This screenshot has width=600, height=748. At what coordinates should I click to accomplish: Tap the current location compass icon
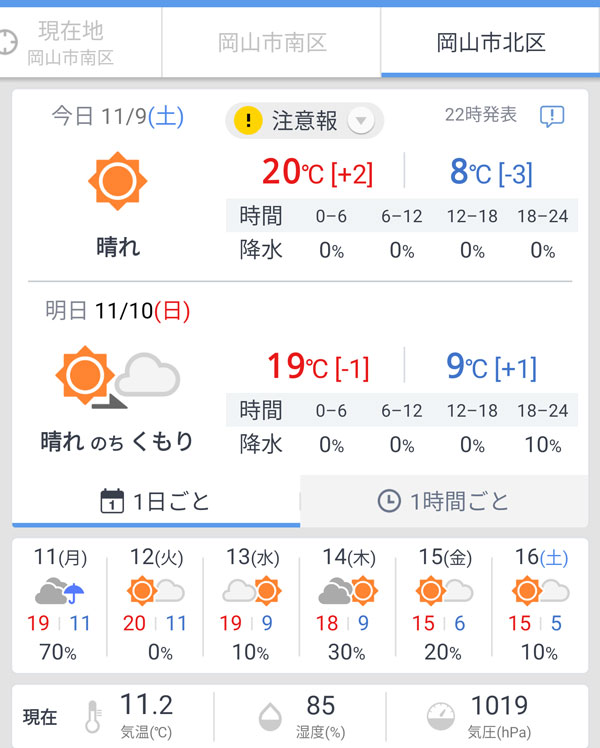8,43
